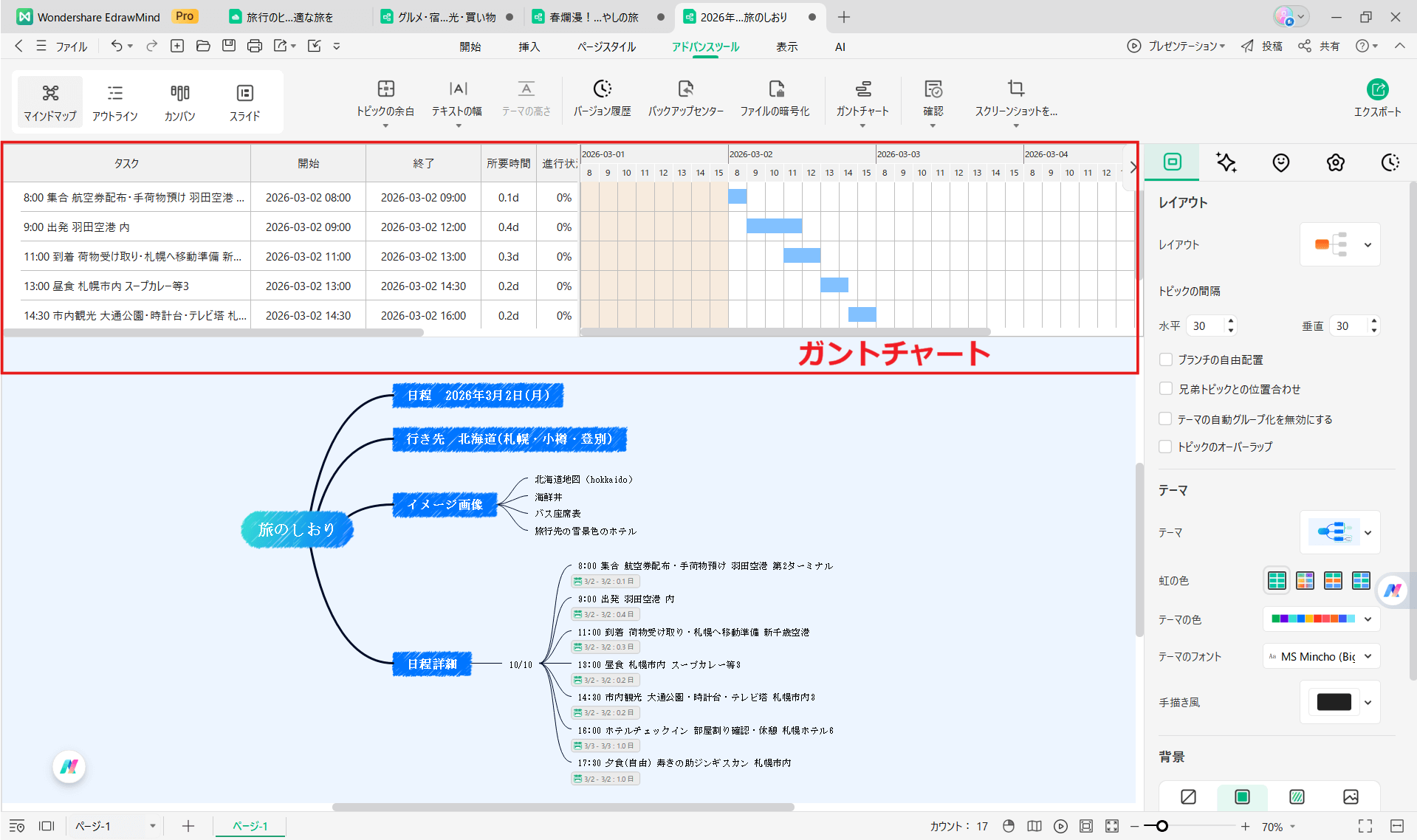
Task: Click the Gantt chart (ガントチャート) toolbar icon
Action: click(862, 90)
